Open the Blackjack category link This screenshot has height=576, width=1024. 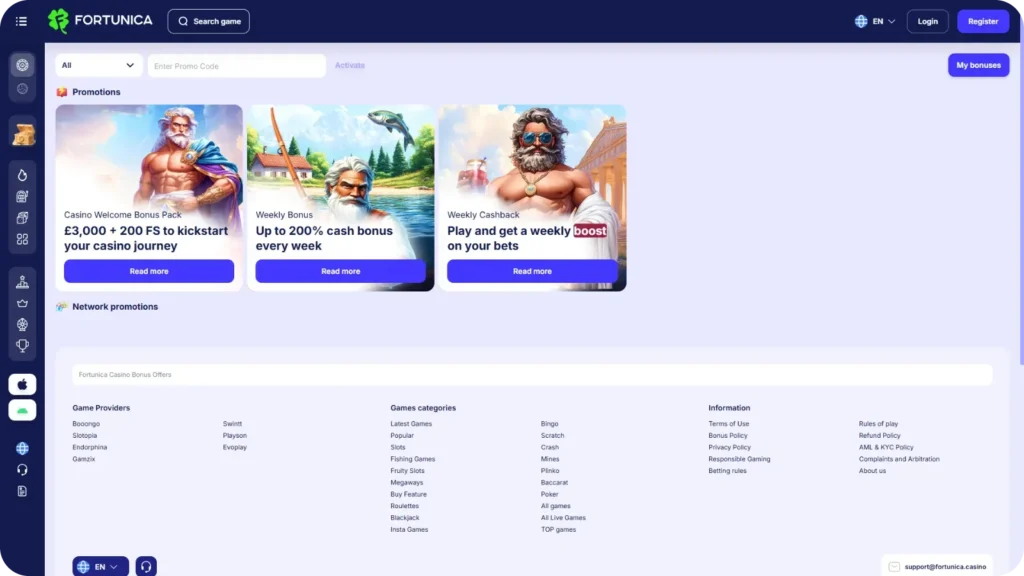tap(405, 518)
